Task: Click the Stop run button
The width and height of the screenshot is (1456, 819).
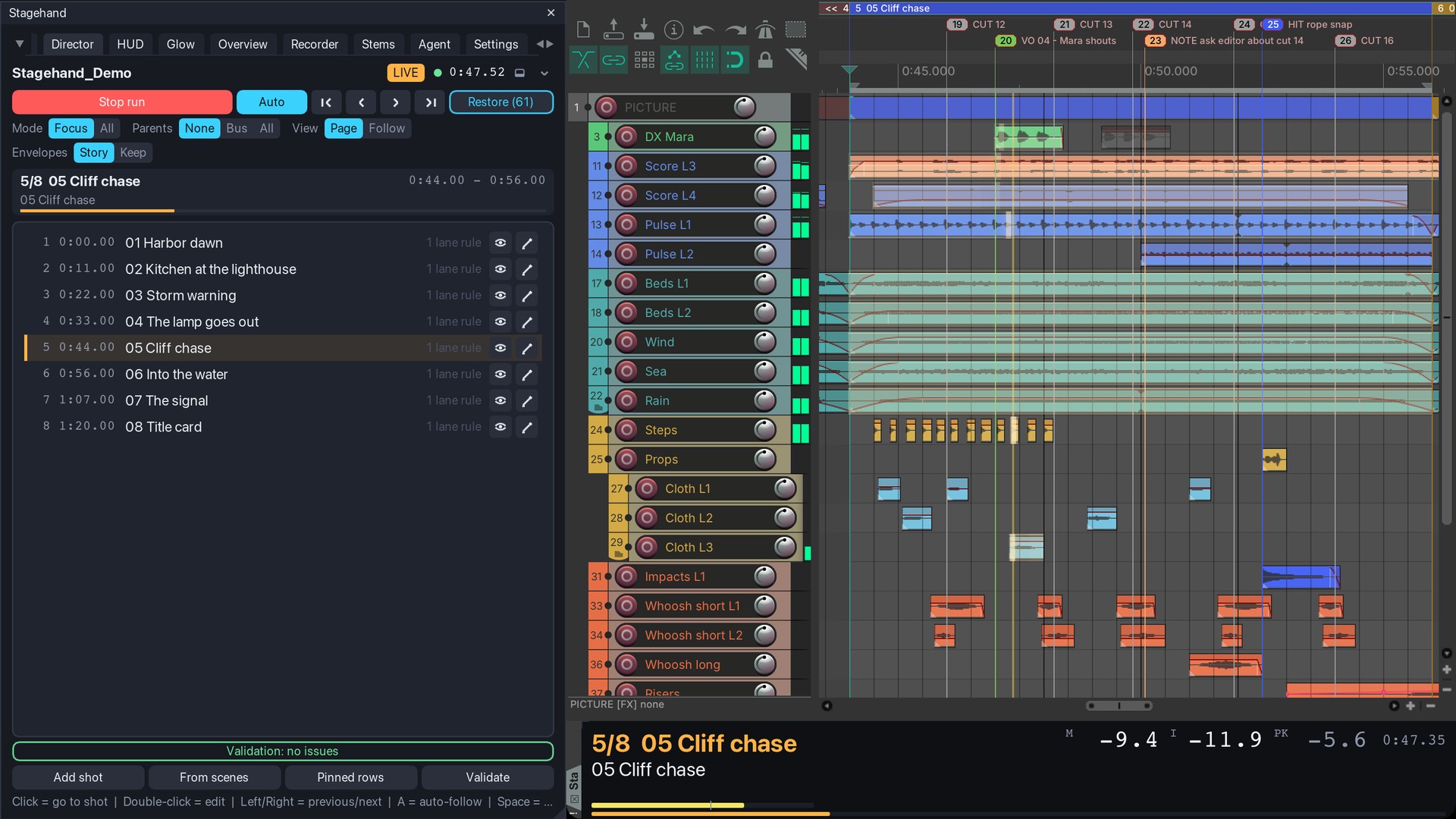Action: coord(122,102)
